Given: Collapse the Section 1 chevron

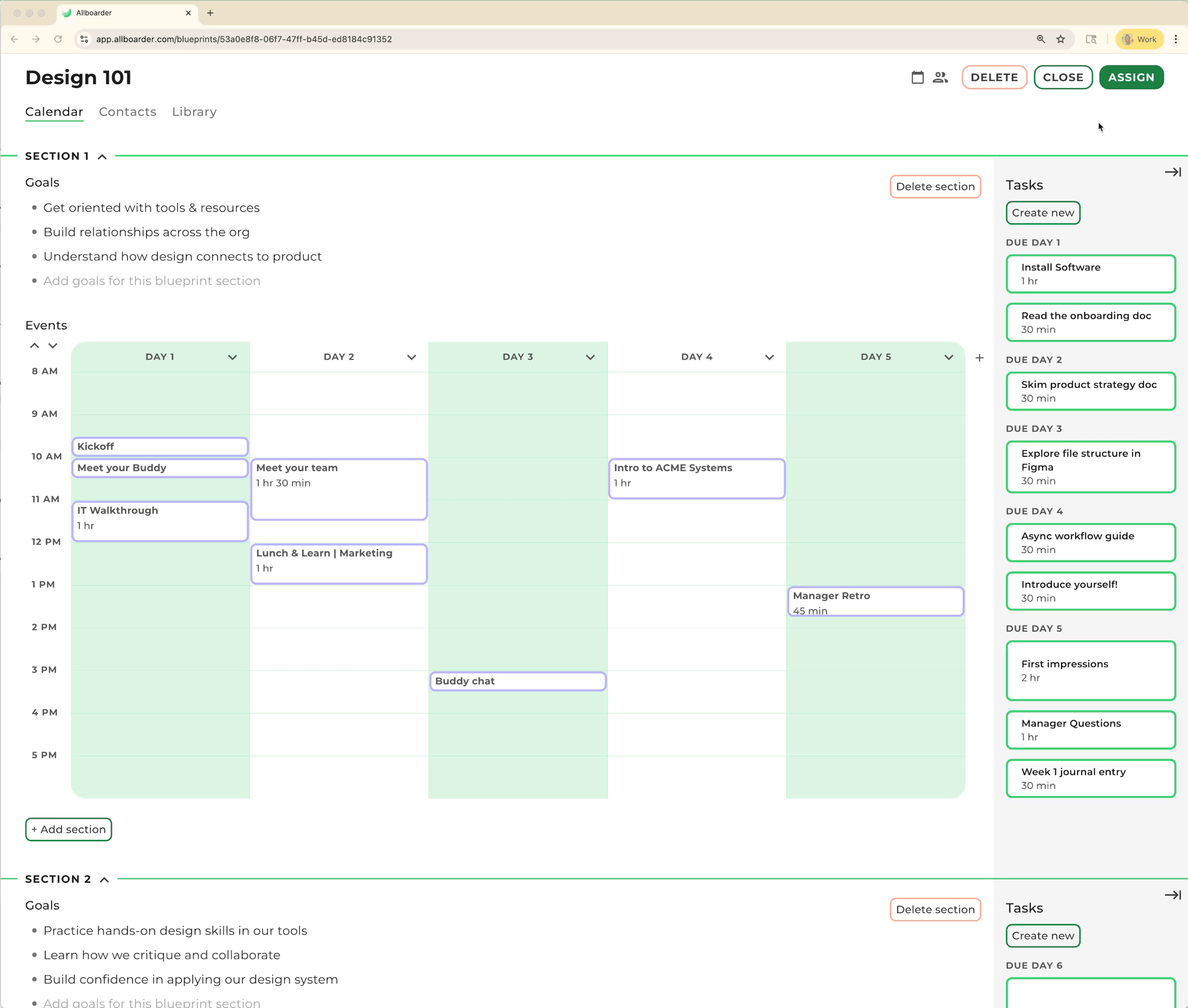Looking at the screenshot, I should (102, 157).
